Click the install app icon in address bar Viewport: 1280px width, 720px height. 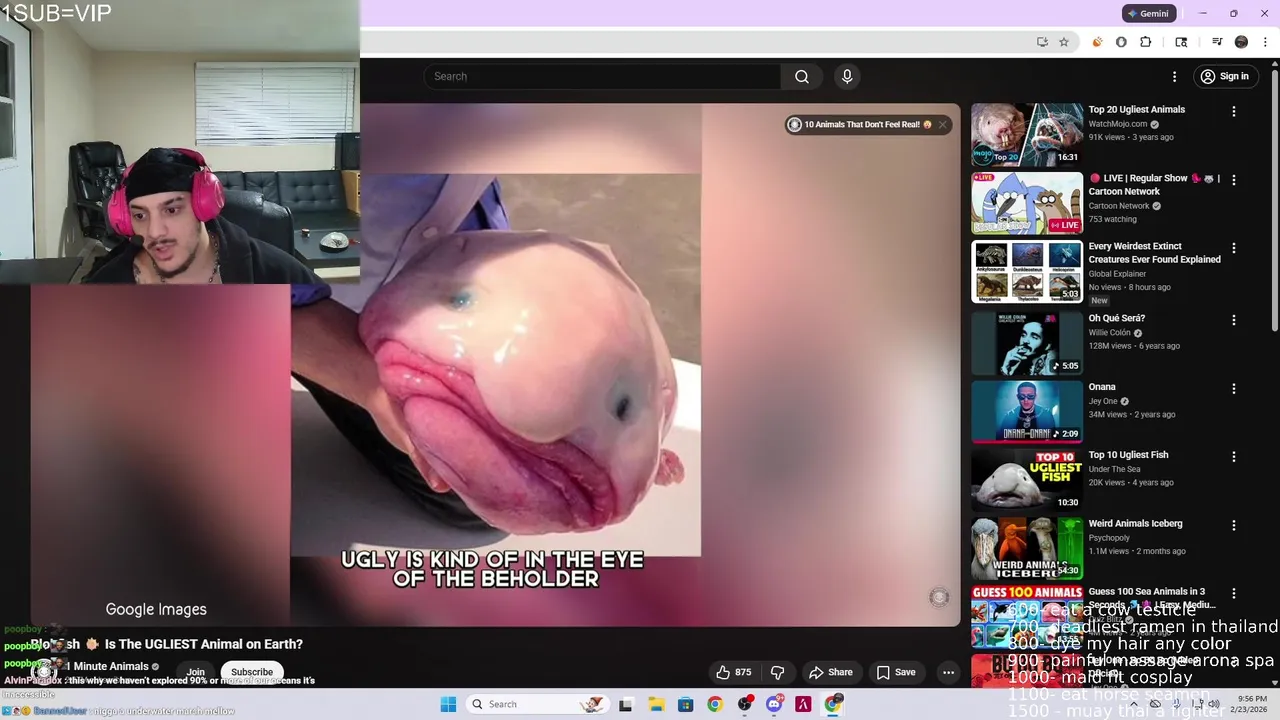[x=1042, y=42]
